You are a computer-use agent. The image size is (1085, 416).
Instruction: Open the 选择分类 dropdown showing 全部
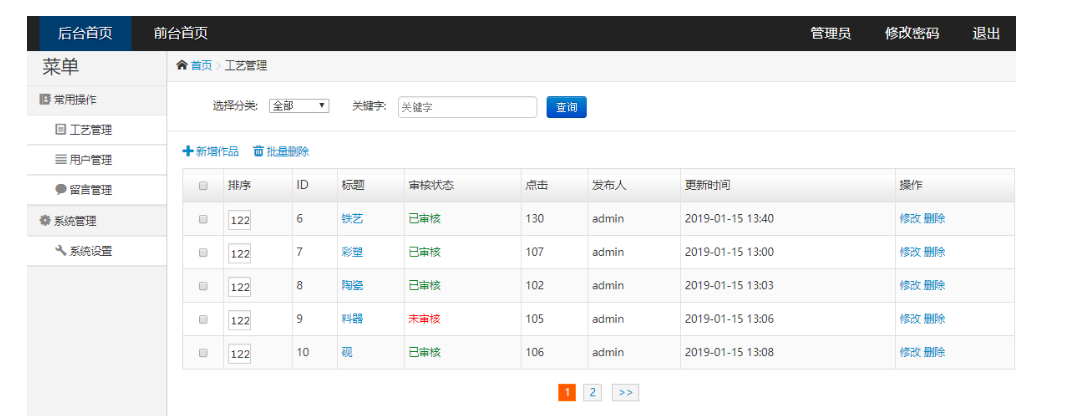[299, 106]
